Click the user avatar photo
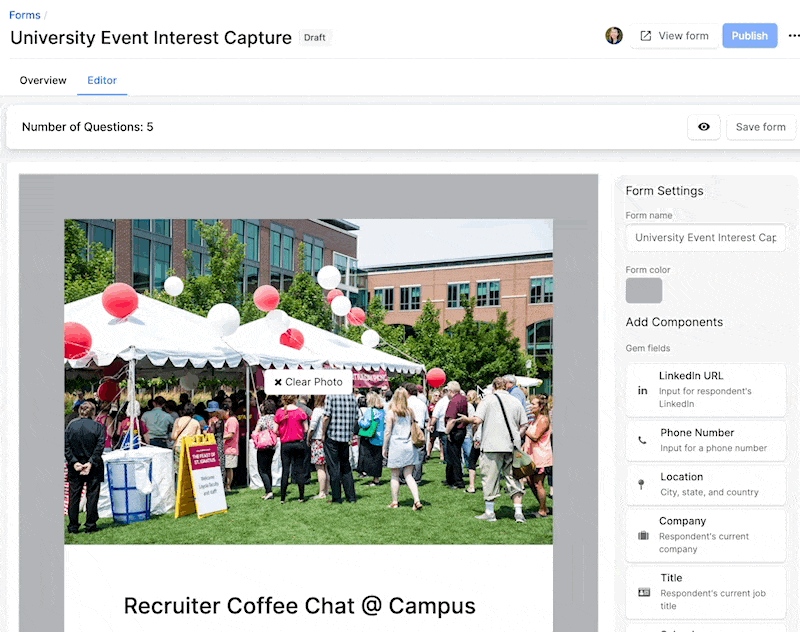Image resolution: width=800 pixels, height=632 pixels. pos(614,35)
